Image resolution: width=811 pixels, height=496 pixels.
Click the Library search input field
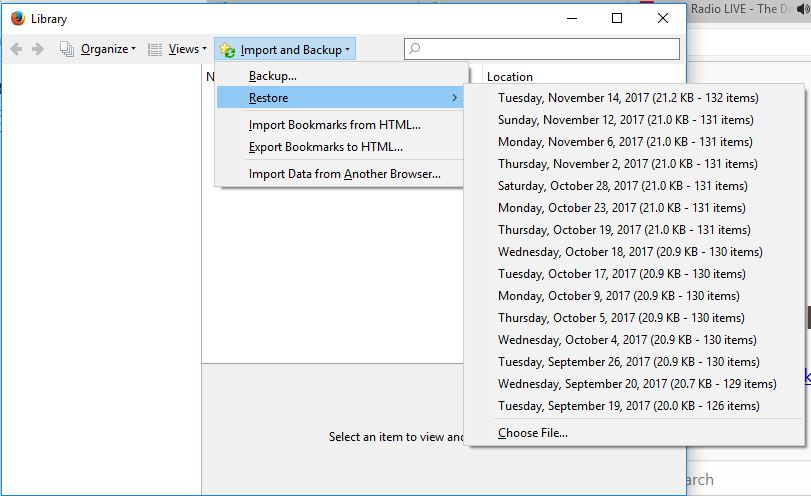tap(542, 49)
